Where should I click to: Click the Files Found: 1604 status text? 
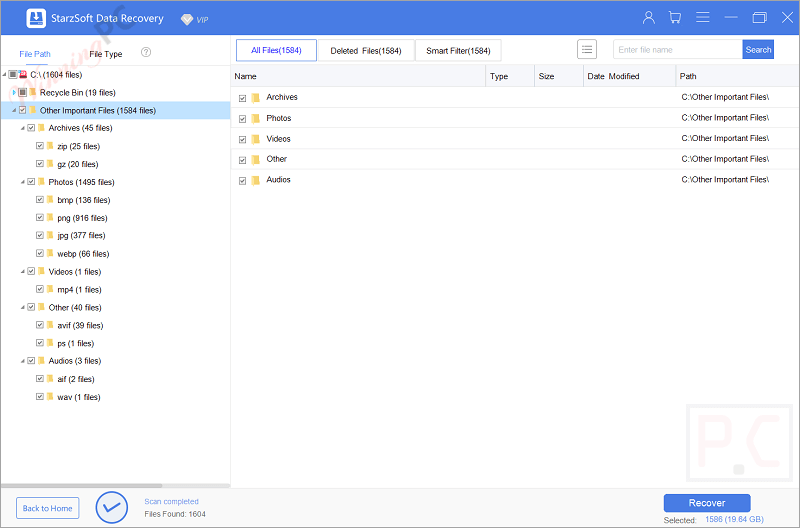click(175, 514)
